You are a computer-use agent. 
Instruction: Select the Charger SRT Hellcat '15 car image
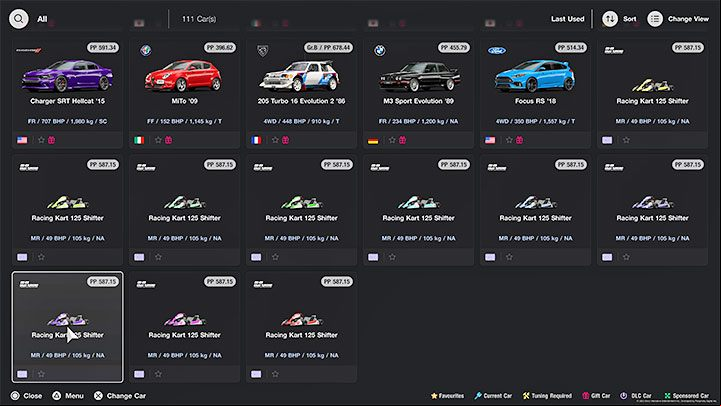coord(67,75)
